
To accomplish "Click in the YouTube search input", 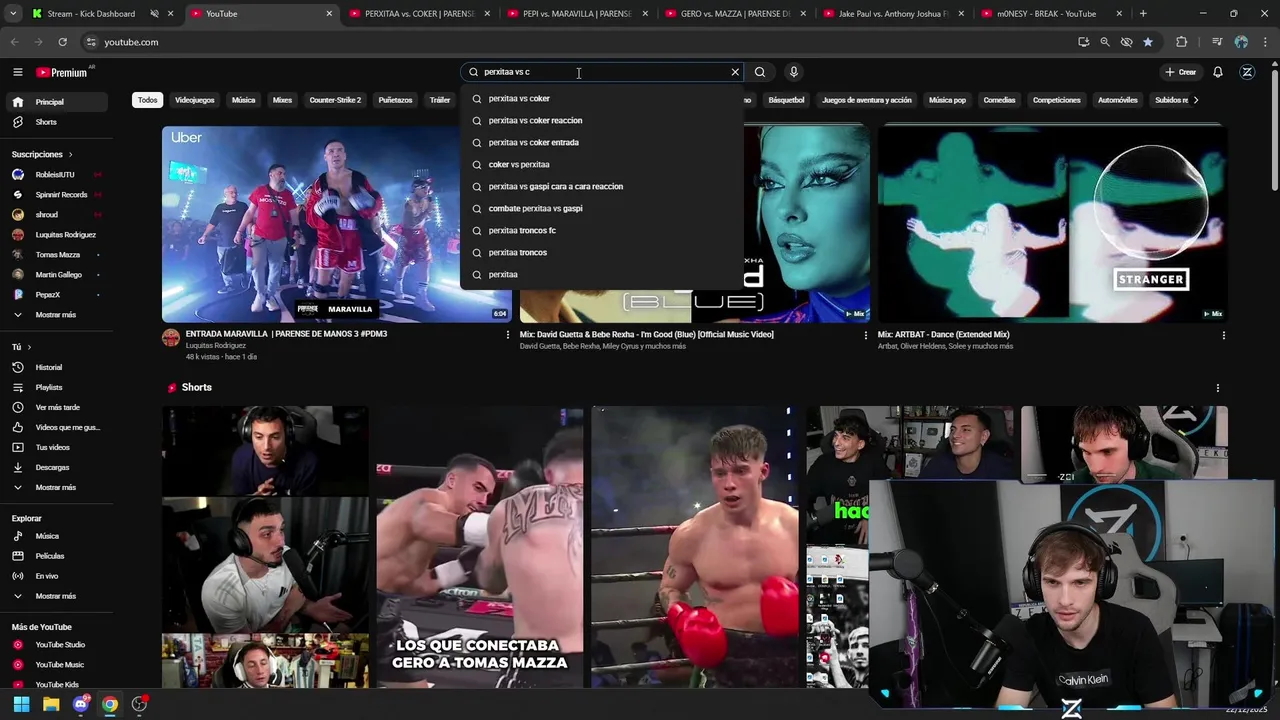I will pos(600,72).
